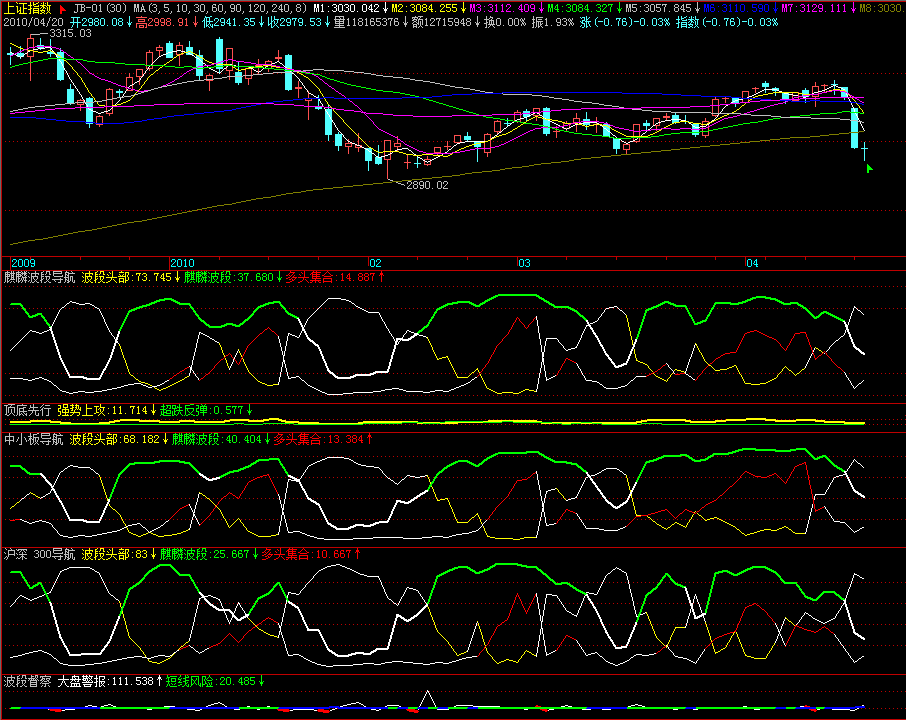Click the 03 month marker on time axis
This screenshot has width=906, height=720.
pyautogui.click(x=523, y=262)
